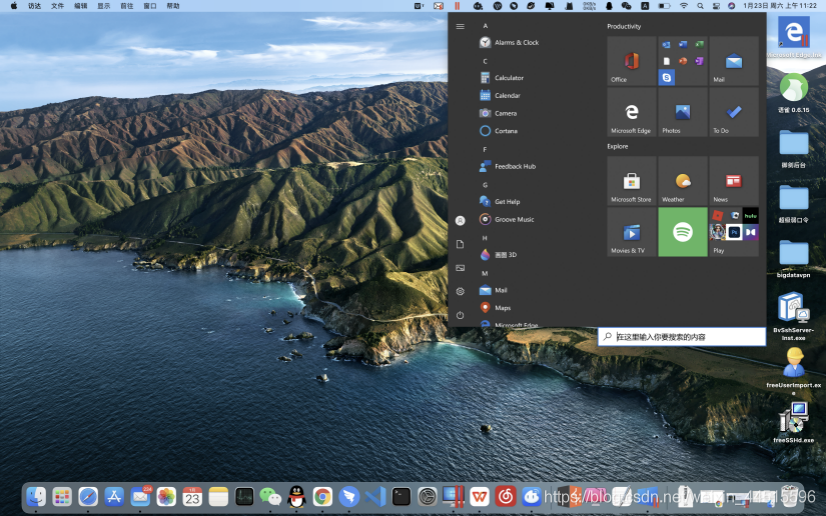826x516 pixels.
Task: Open Spotlight search in the menu bar
Action: tap(700, 6)
